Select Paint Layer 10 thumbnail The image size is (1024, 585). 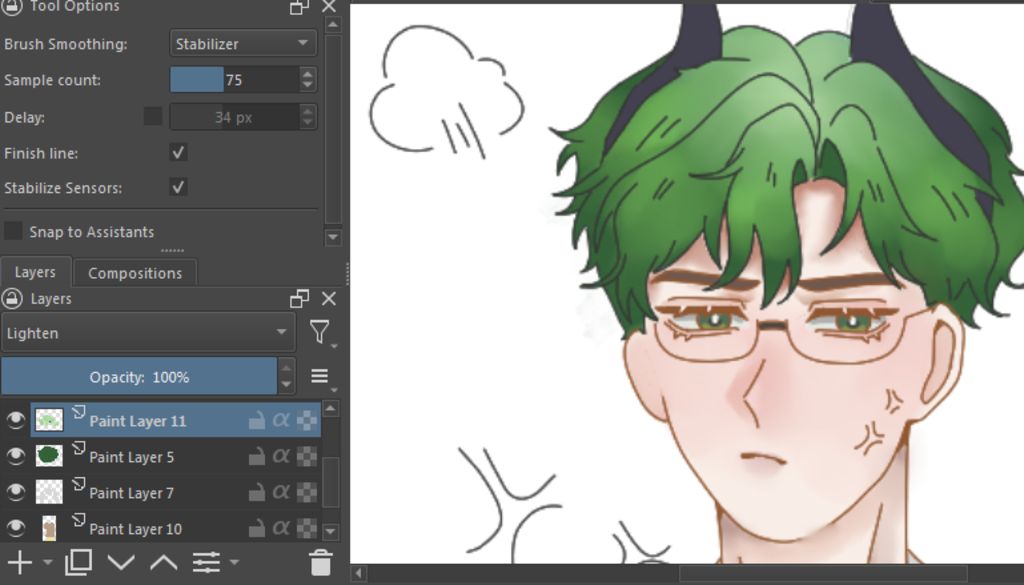click(x=49, y=528)
